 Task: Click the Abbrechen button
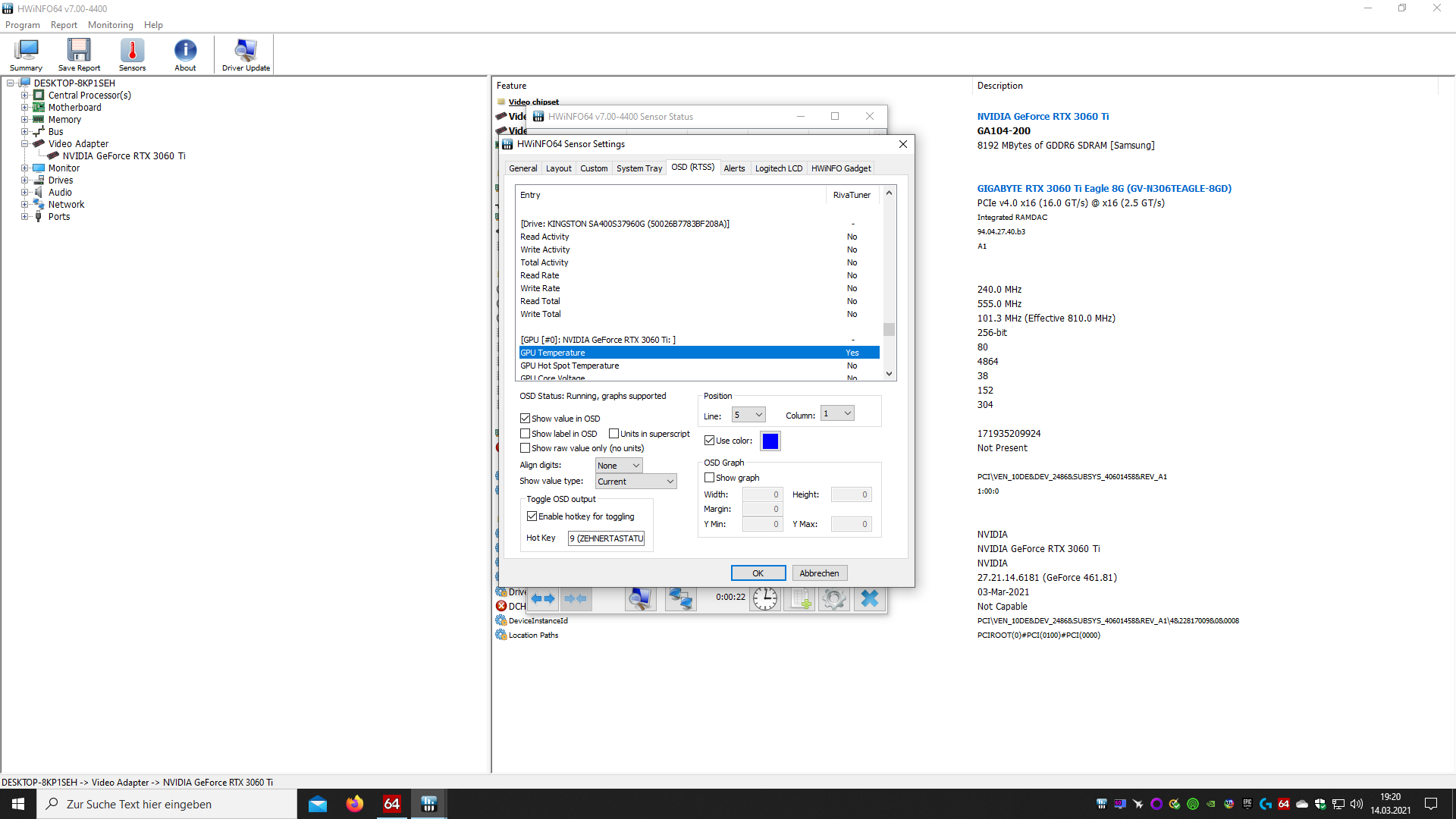tap(819, 573)
